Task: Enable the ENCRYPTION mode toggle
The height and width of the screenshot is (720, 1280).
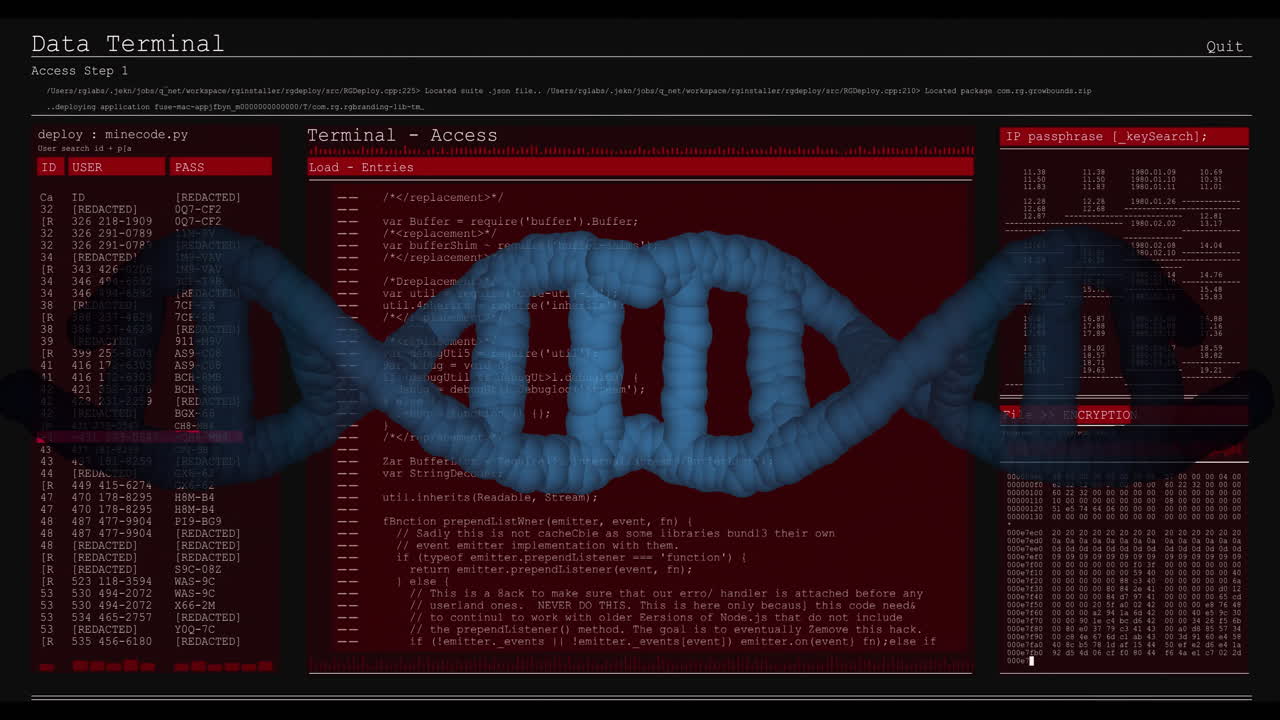Action: pyautogui.click(x=1102, y=415)
